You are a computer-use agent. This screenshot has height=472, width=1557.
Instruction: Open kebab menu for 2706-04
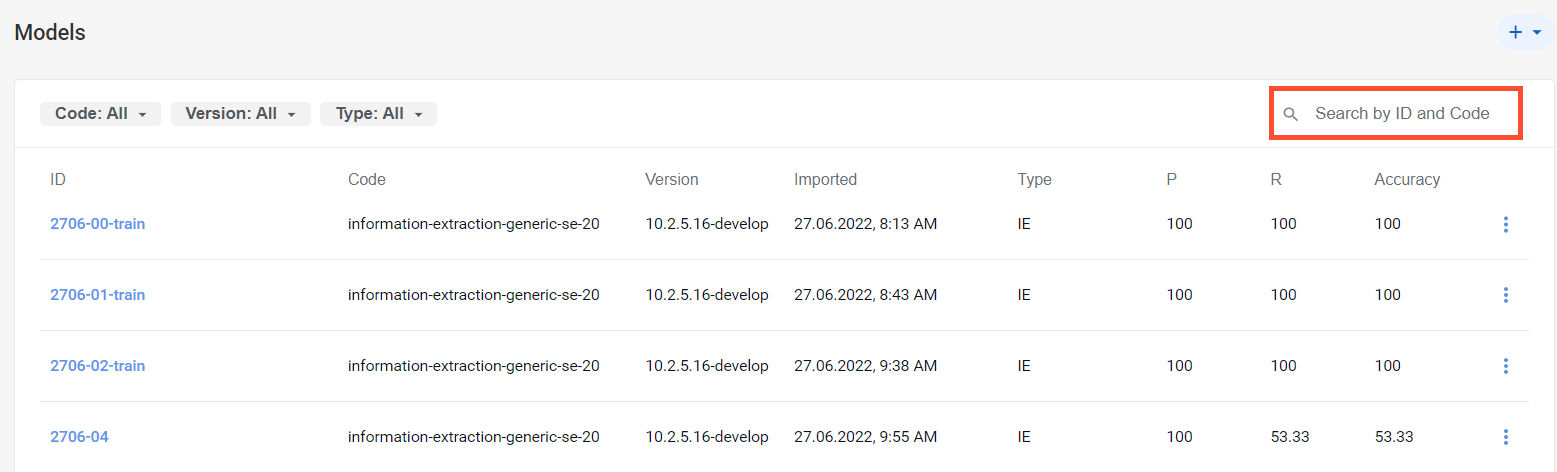click(x=1506, y=437)
